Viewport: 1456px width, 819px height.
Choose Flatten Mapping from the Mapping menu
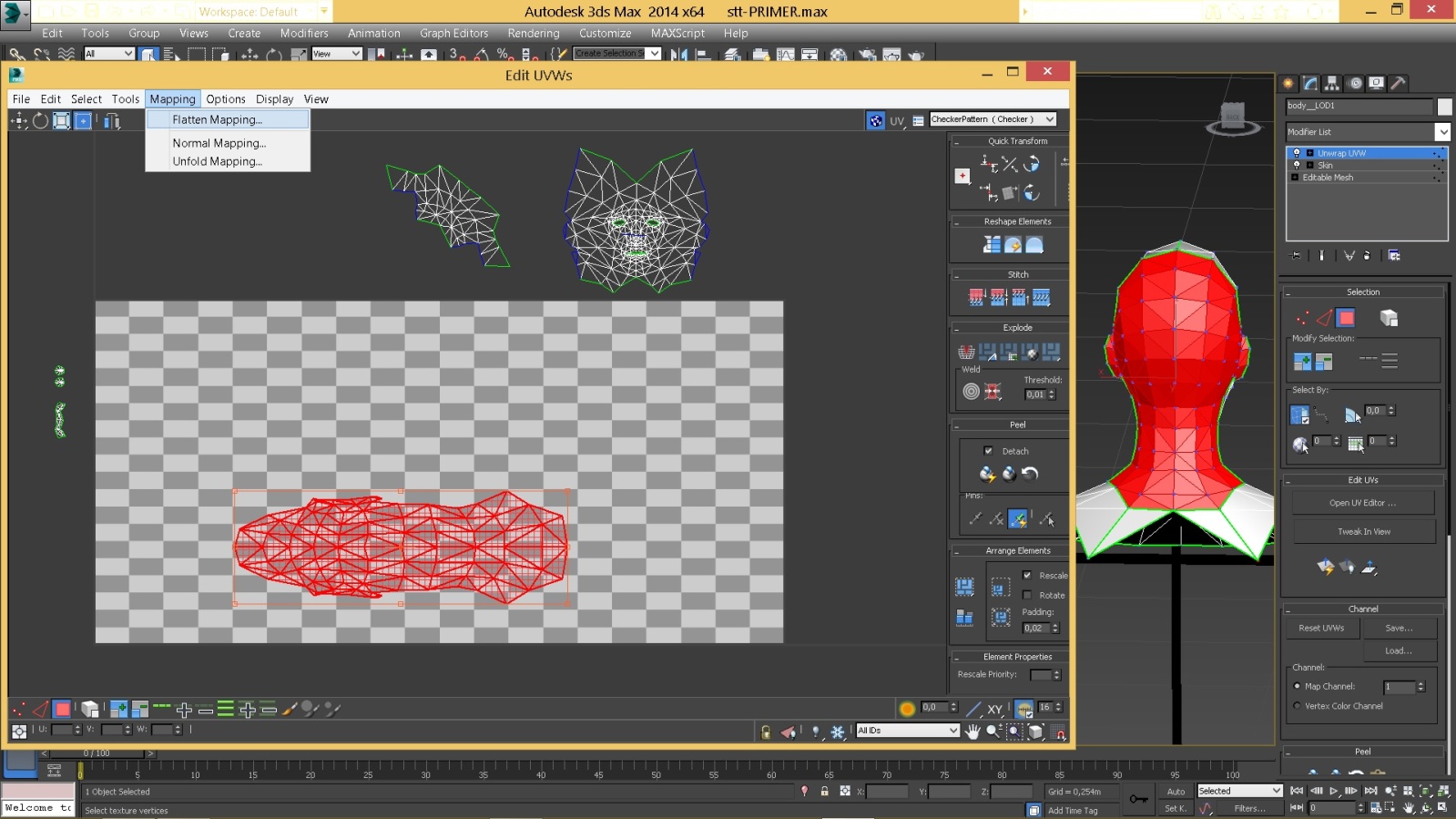228,119
